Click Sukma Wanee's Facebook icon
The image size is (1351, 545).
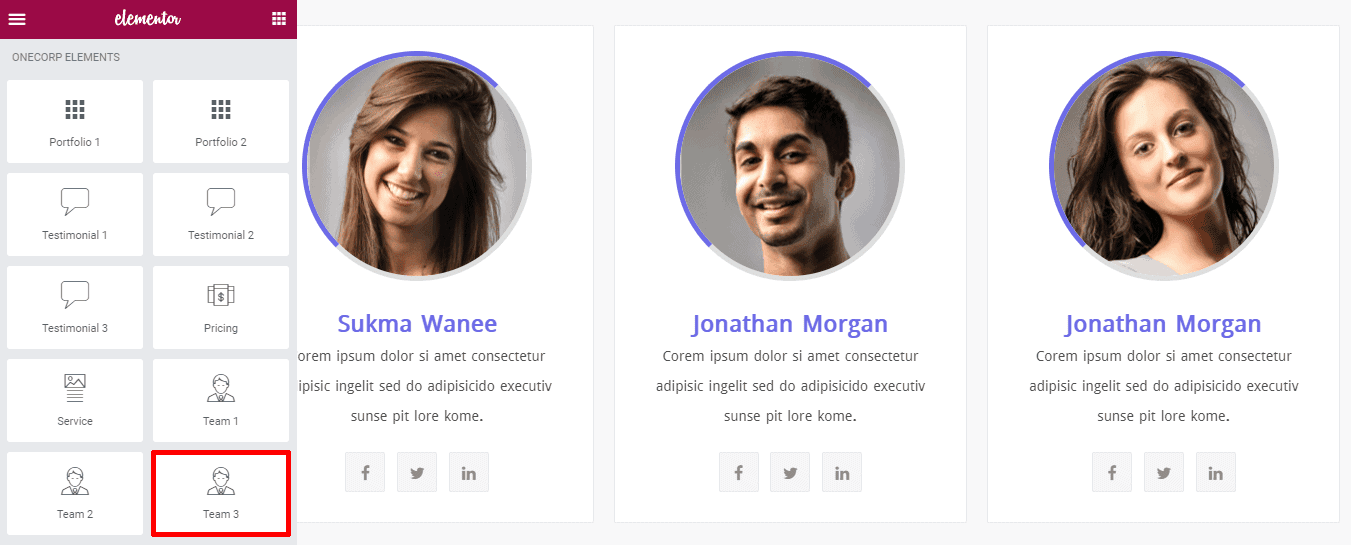point(365,472)
